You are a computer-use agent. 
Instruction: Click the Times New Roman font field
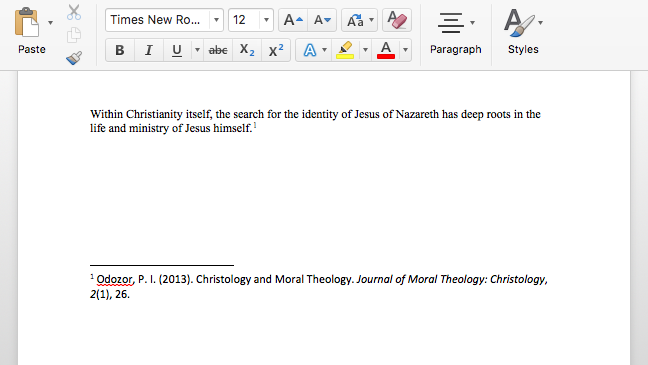point(157,20)
